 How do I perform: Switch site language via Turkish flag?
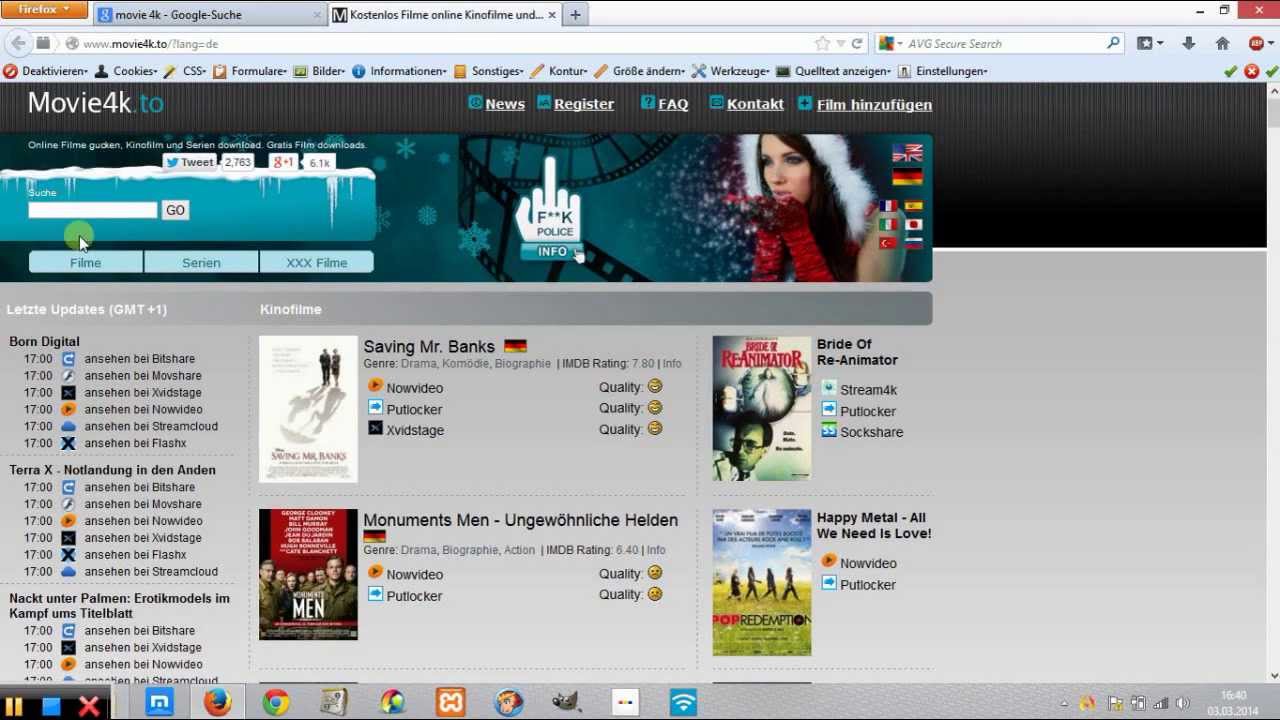click(x=887, y=243)
